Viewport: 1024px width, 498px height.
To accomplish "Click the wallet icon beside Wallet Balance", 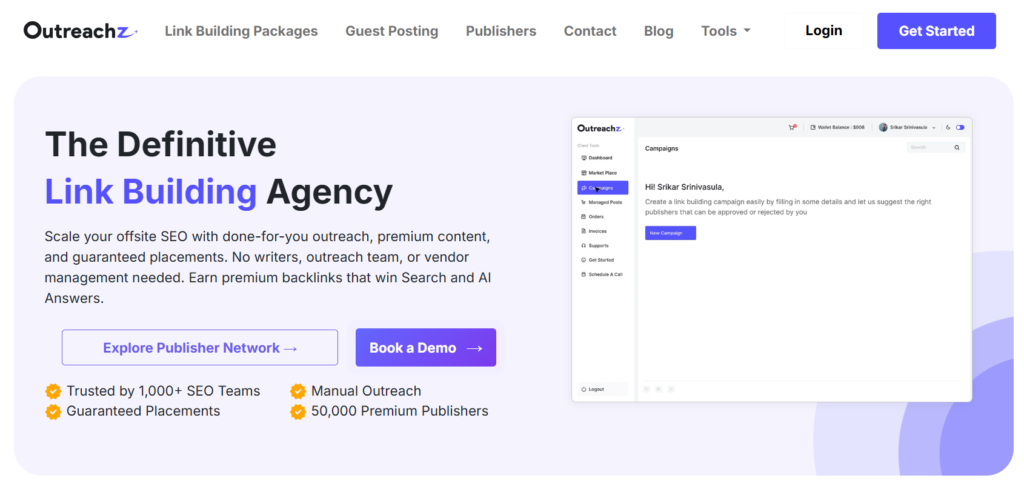I will (813, 127).
